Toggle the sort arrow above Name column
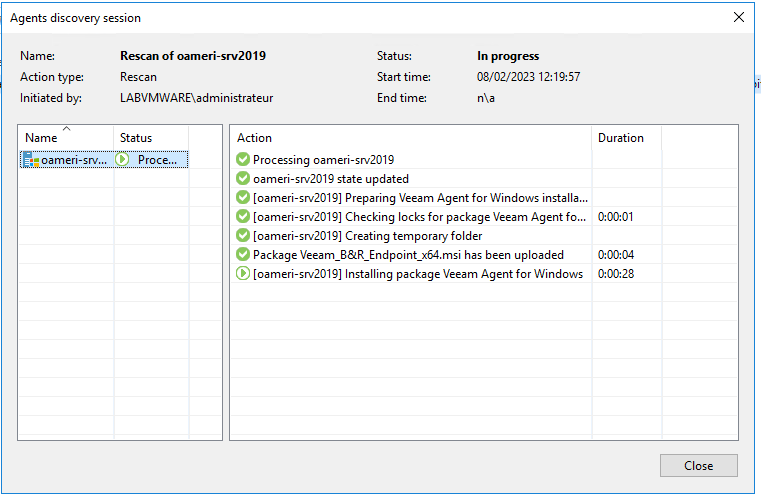 pos(66,129)
